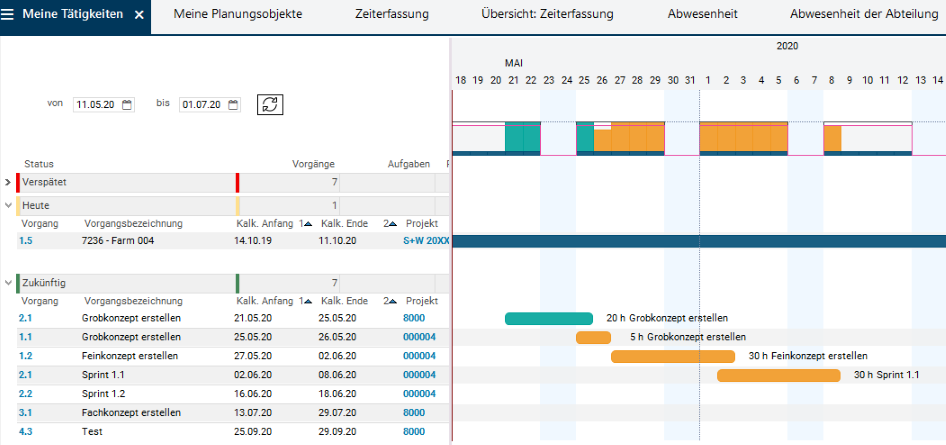Collapse the Zukünftig group
This screenshot has width=946, height=445.
pyautogui.click(x=8, y=282)
